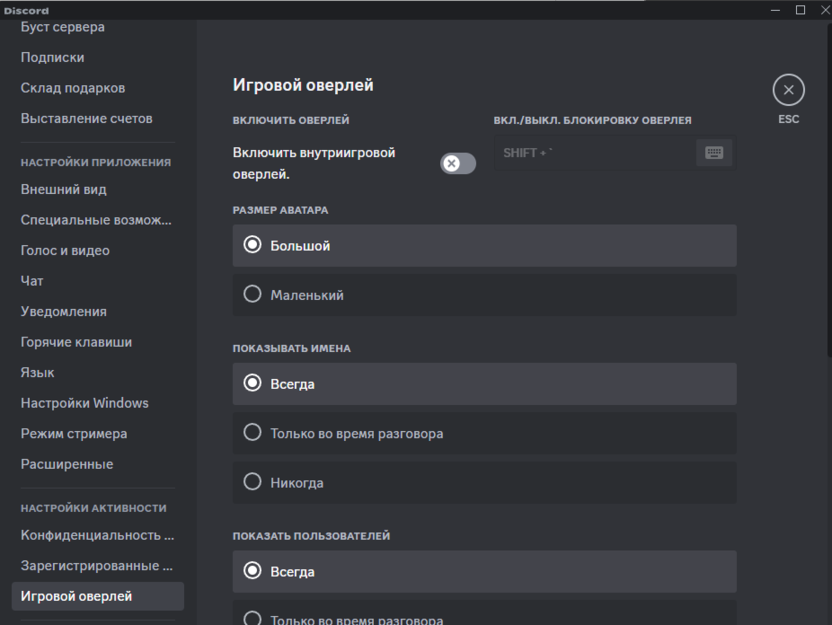This screenshot has height=625, width=832.
Task: Select the Большой avatar size option
Action: click(x=484, y=245)
